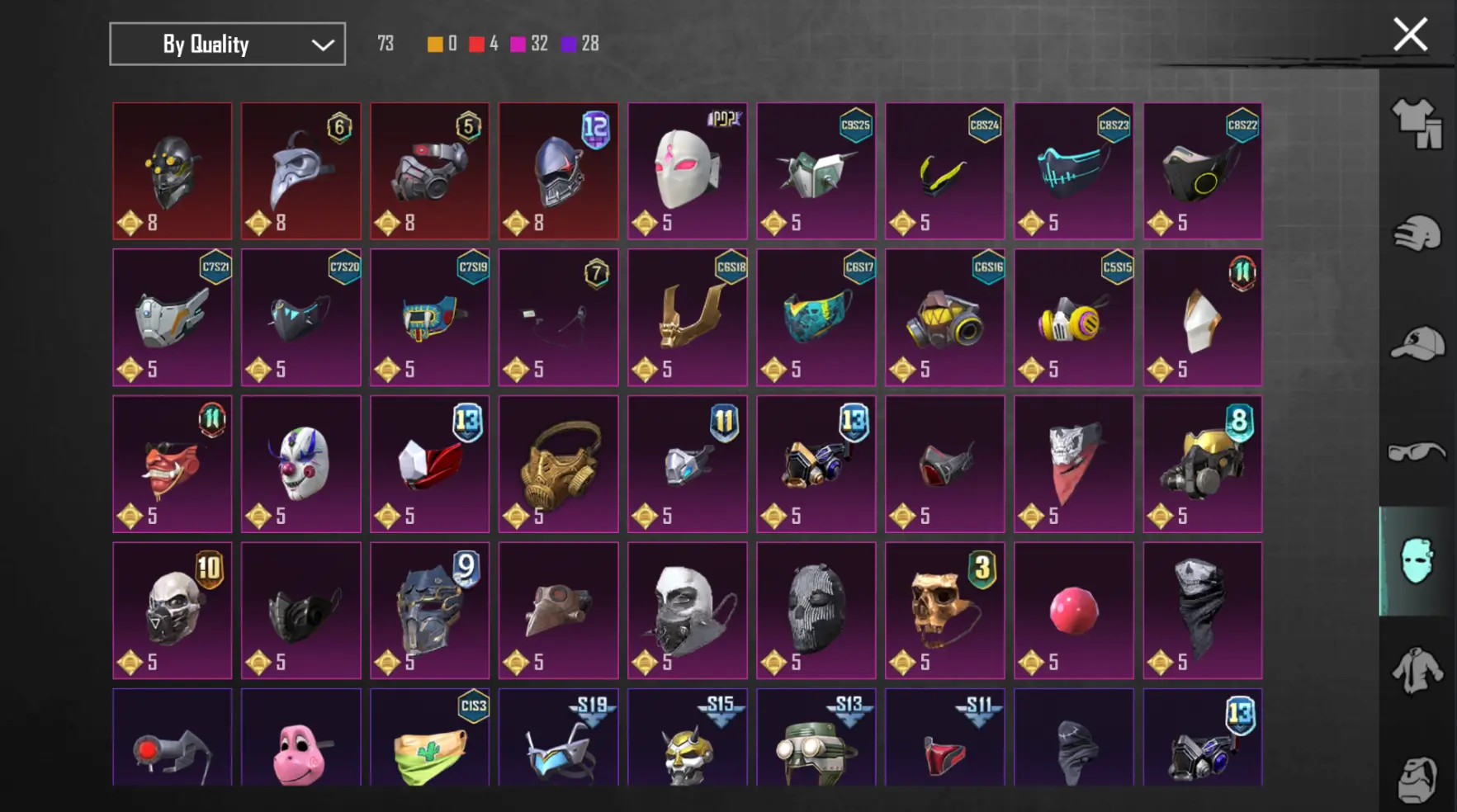Select the white plague doctor beak mask
The width and height of the screenshot is (1457, 812).
pyautogui.click(x=300, y=171)
